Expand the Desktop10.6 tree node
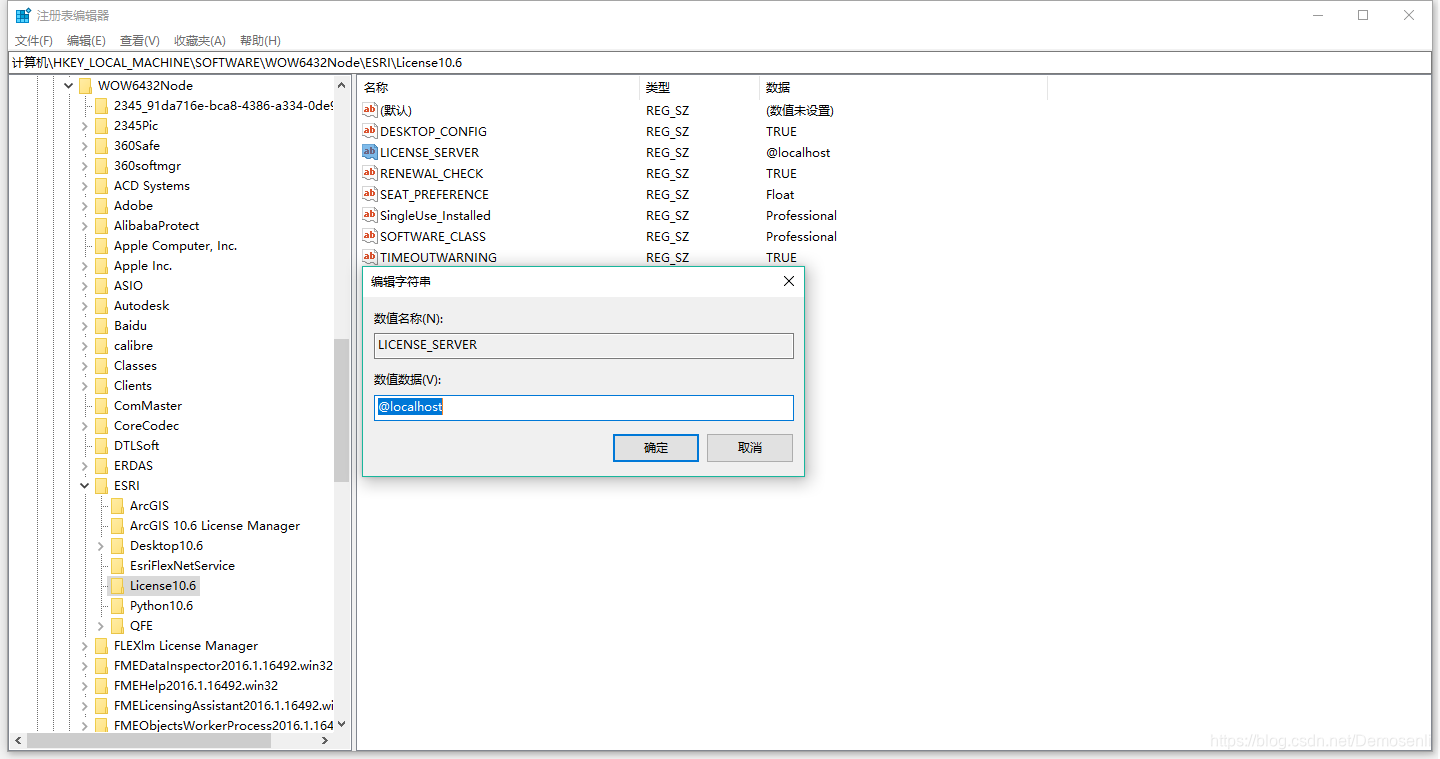 pos(100,545)
